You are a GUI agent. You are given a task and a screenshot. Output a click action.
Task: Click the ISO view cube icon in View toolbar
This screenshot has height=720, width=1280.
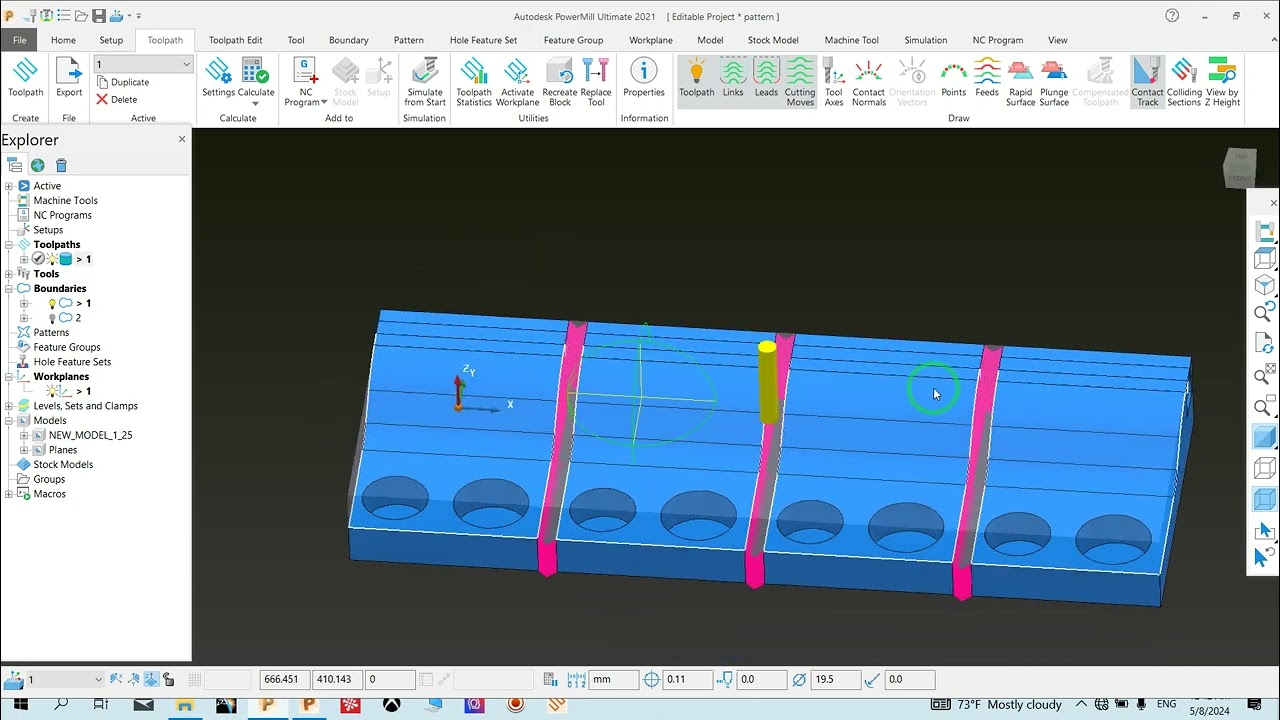[x=1265, y=285]
